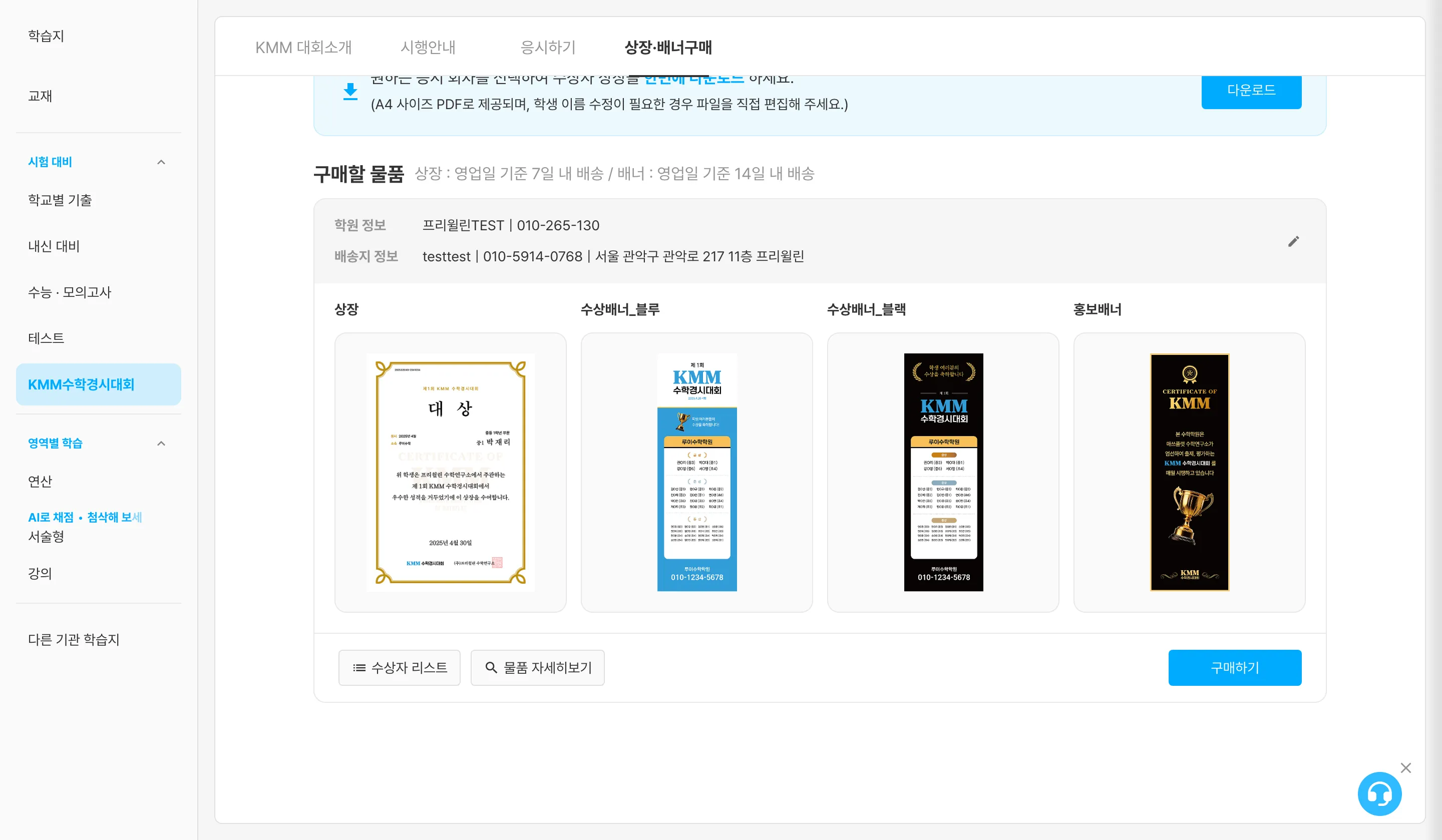Image resolution: width=1442 pixels, height=840 pixels.
Task: Open 수능 · 모의고사 sidebar item
Action: [x=70, y=292]
